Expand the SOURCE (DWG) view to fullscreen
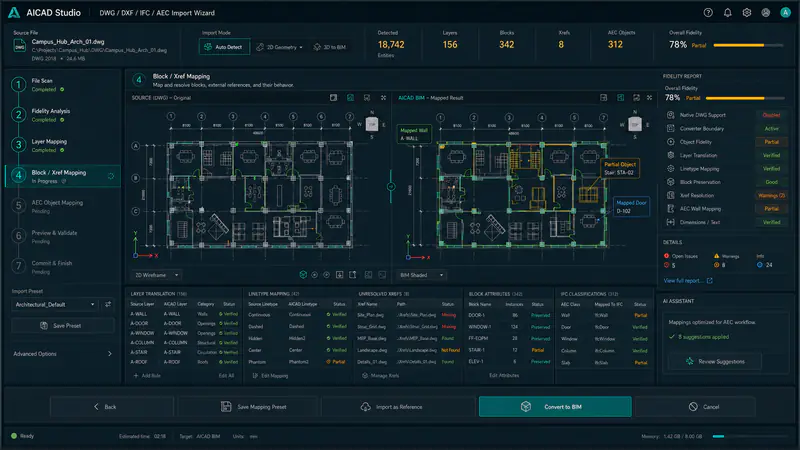 383,97
